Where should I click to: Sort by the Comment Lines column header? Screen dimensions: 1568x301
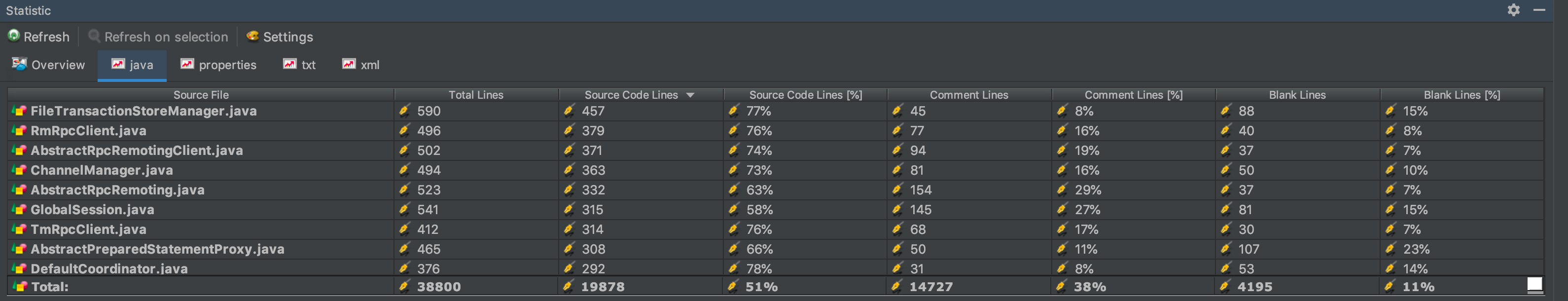(x=968, y=95)
